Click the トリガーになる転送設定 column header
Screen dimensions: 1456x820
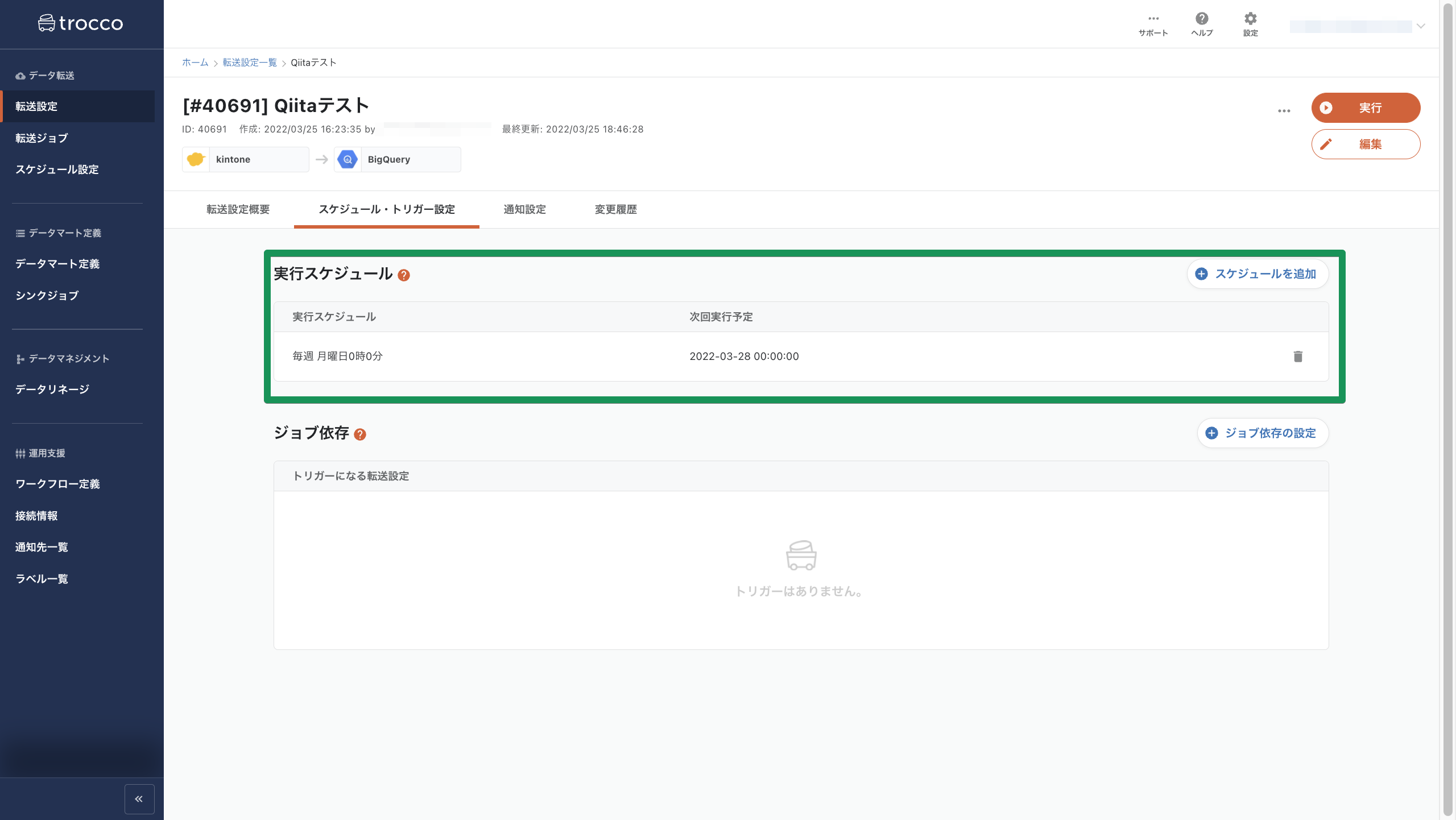pyautogui.click(x=351, y=476)
